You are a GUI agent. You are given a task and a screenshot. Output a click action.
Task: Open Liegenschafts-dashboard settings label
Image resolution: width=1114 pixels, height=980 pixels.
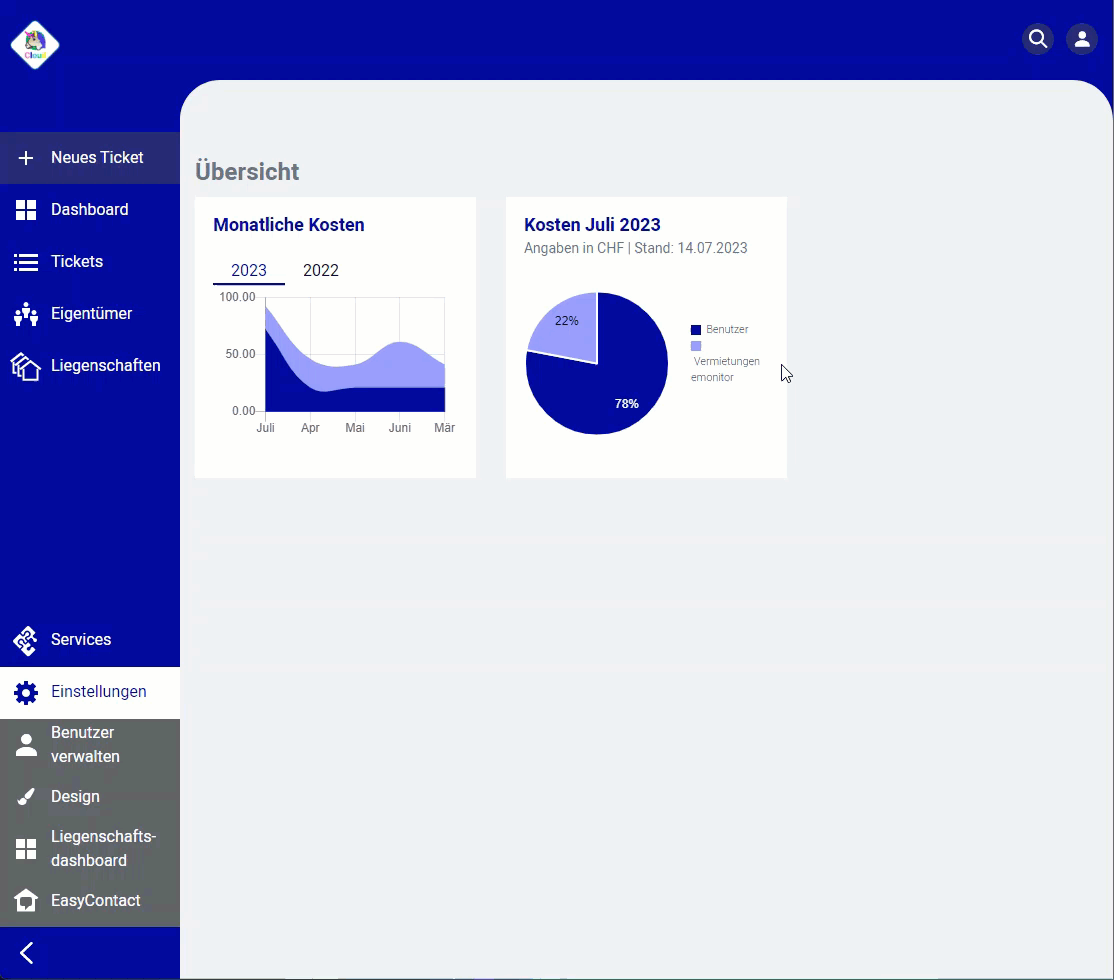point(104,849)
